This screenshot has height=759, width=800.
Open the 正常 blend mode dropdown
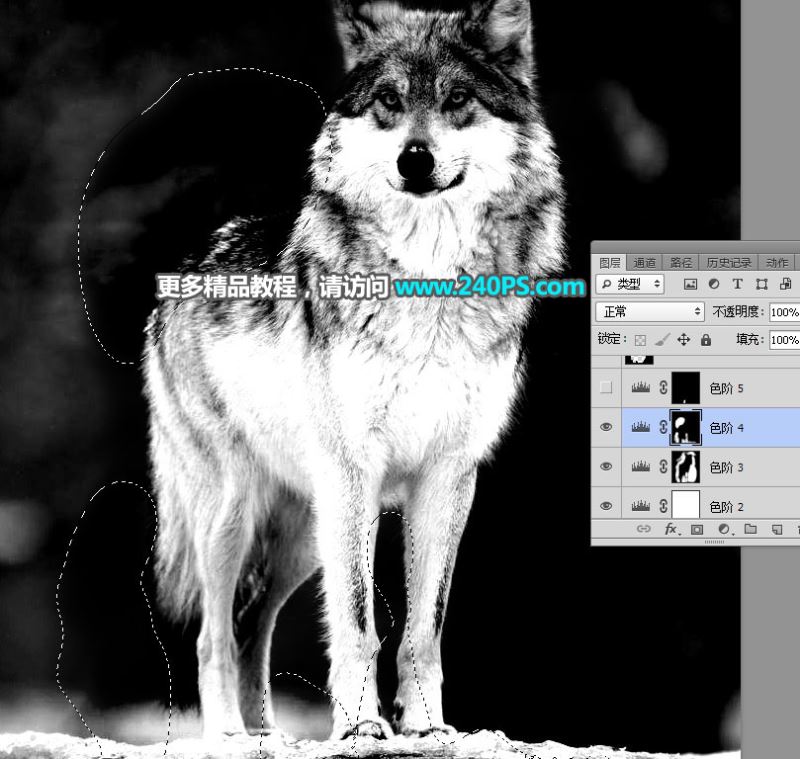(650, 312)
